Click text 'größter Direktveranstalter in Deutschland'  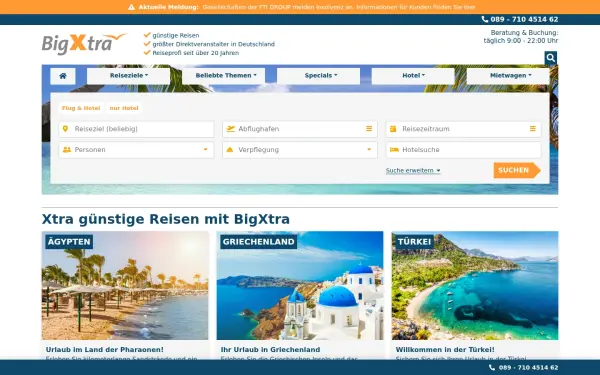pyautogui.click(x=214, y=44)
